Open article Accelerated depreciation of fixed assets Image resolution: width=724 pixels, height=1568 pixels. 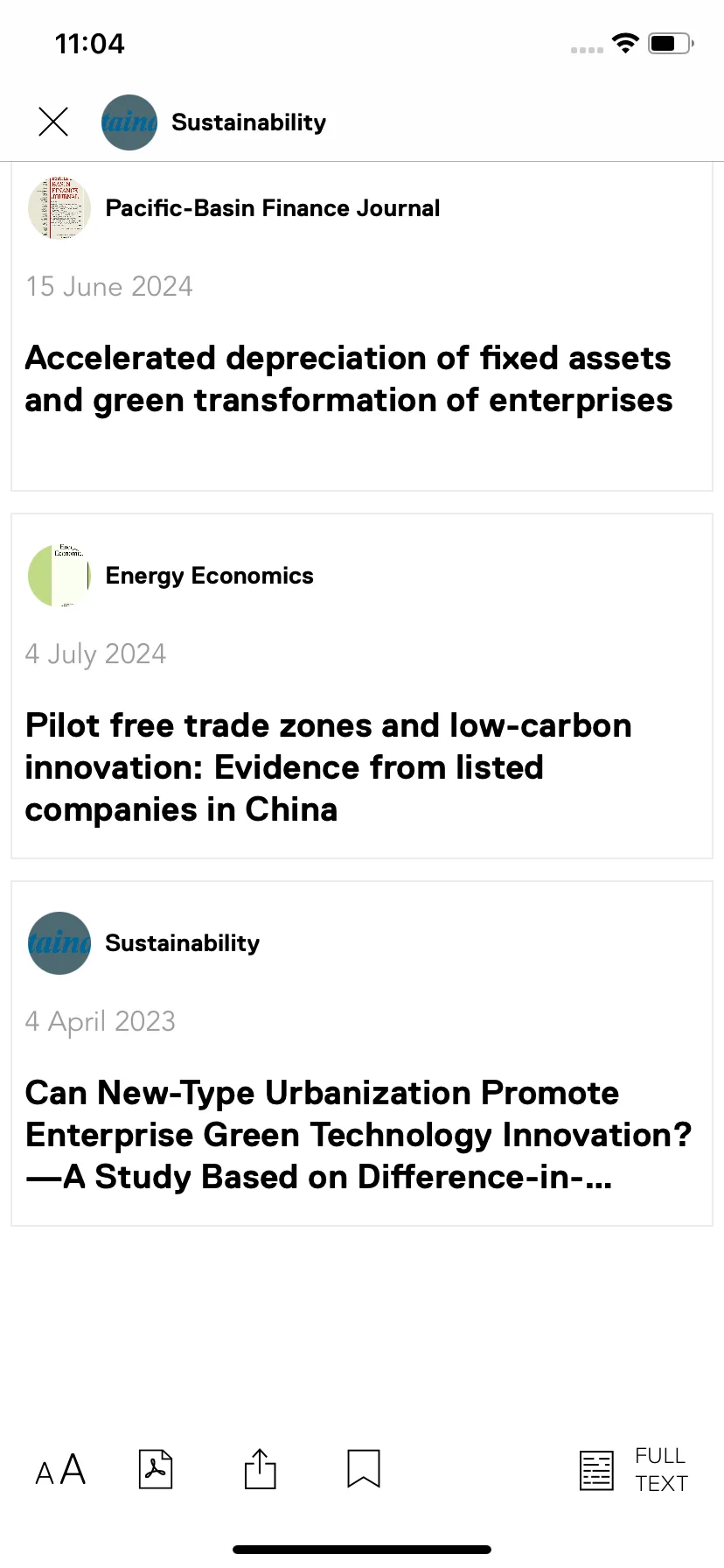pyautogui.click(x=348, y=379)
